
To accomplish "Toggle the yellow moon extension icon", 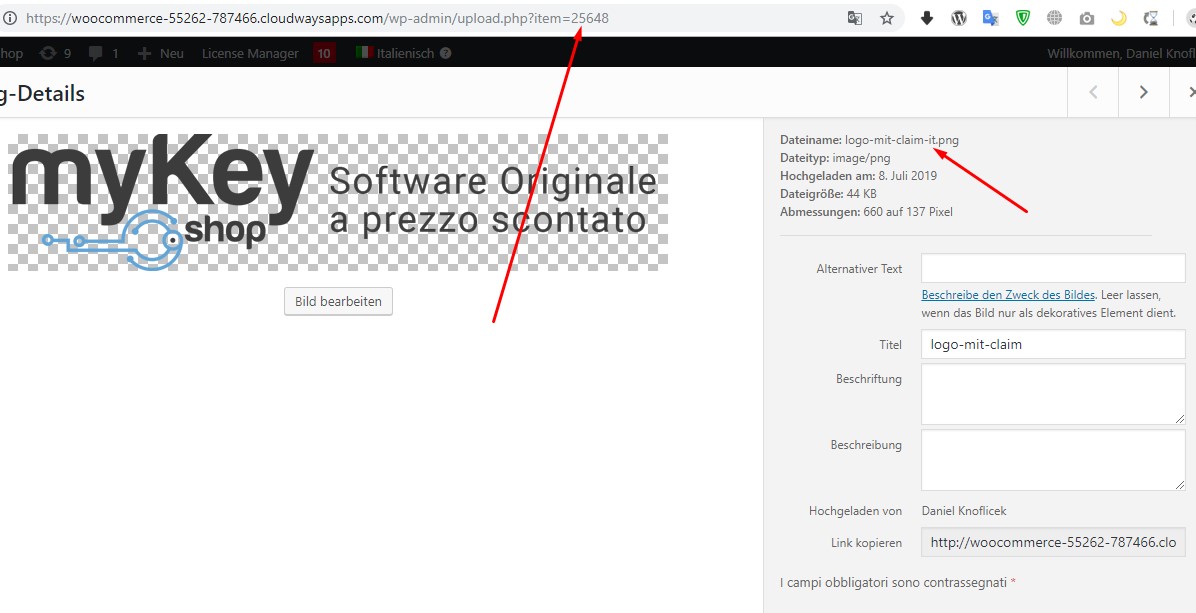I will [x=1118, y=18].
